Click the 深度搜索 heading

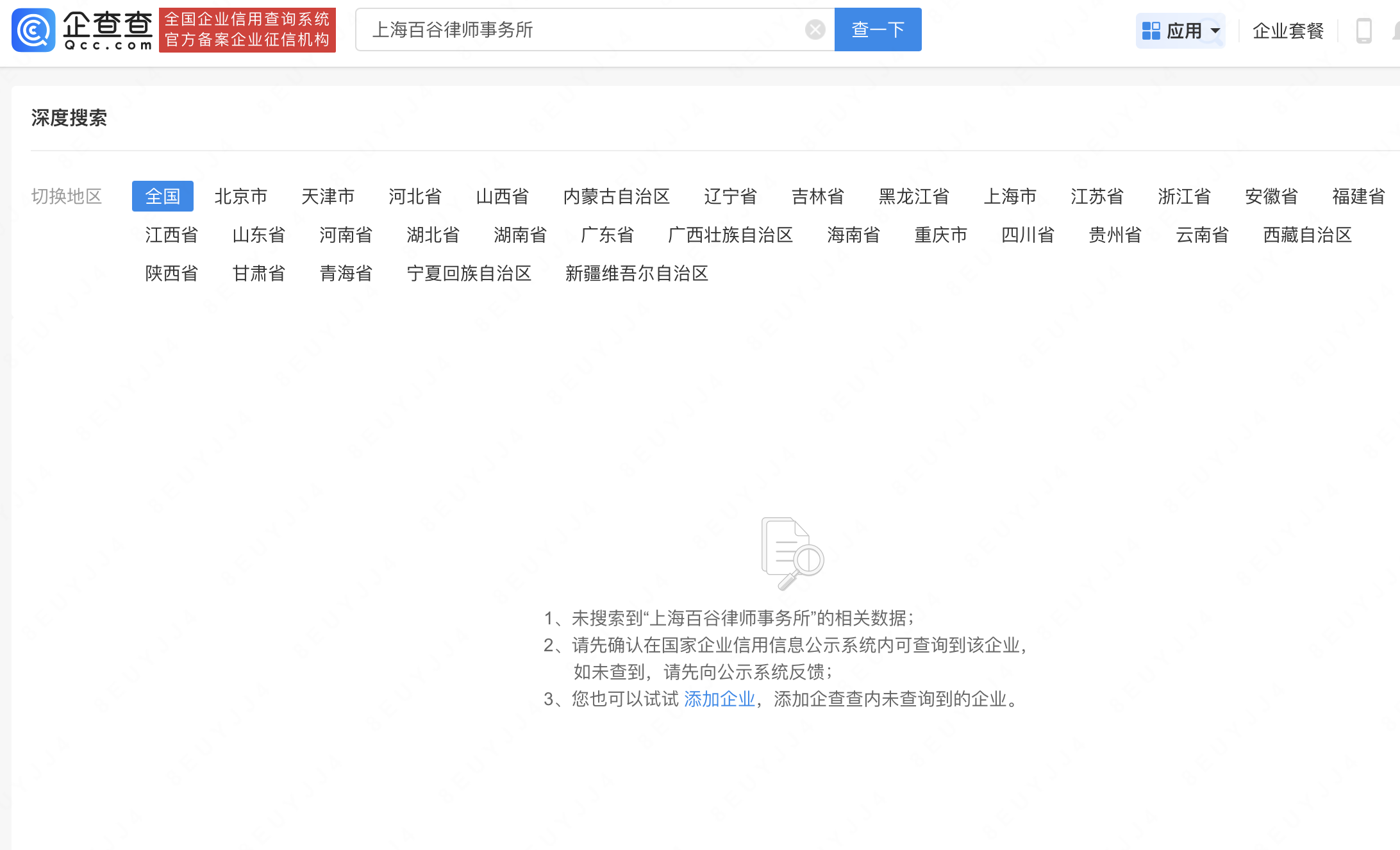[x=69, y=118]
